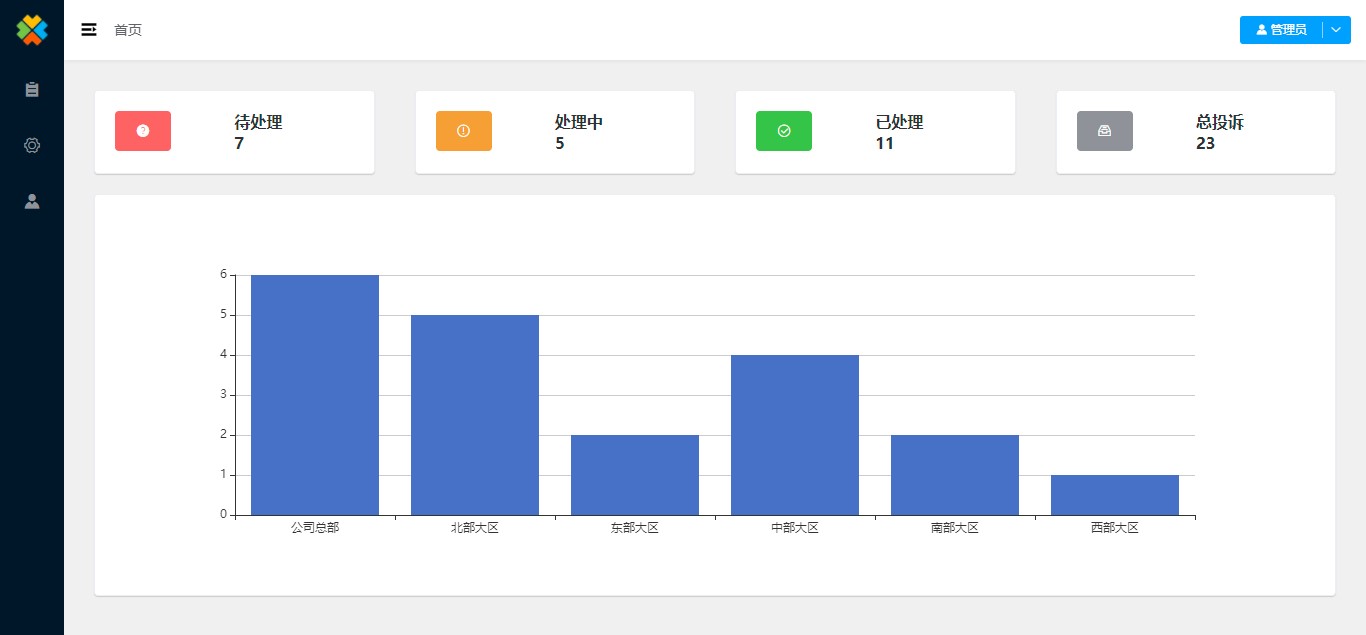Click the gray 总投诉 inbox icon
This screenshot has height=635, width=1366.
[x=1104, y=131]
